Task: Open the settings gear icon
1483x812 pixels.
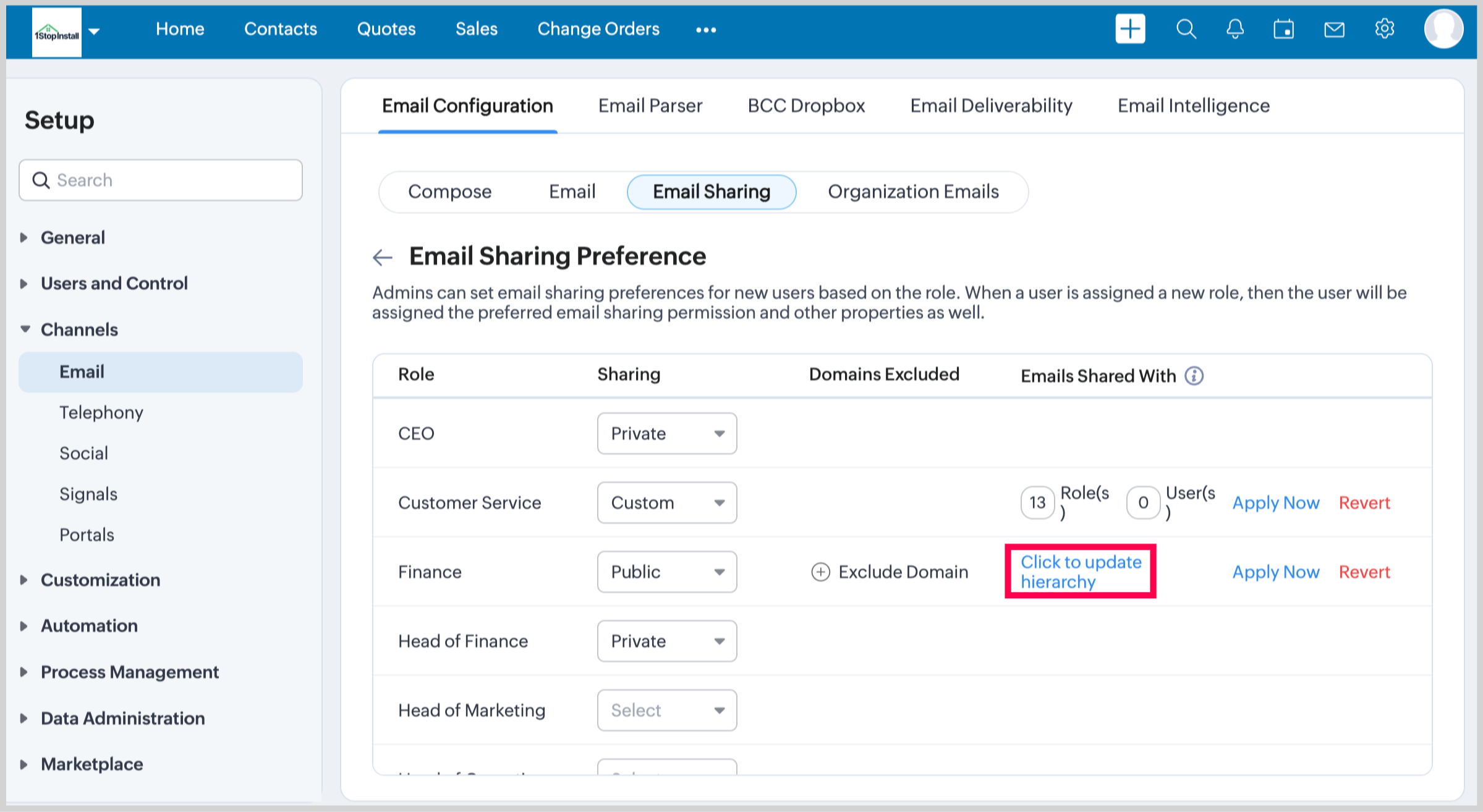Action: pos(1384,29)
